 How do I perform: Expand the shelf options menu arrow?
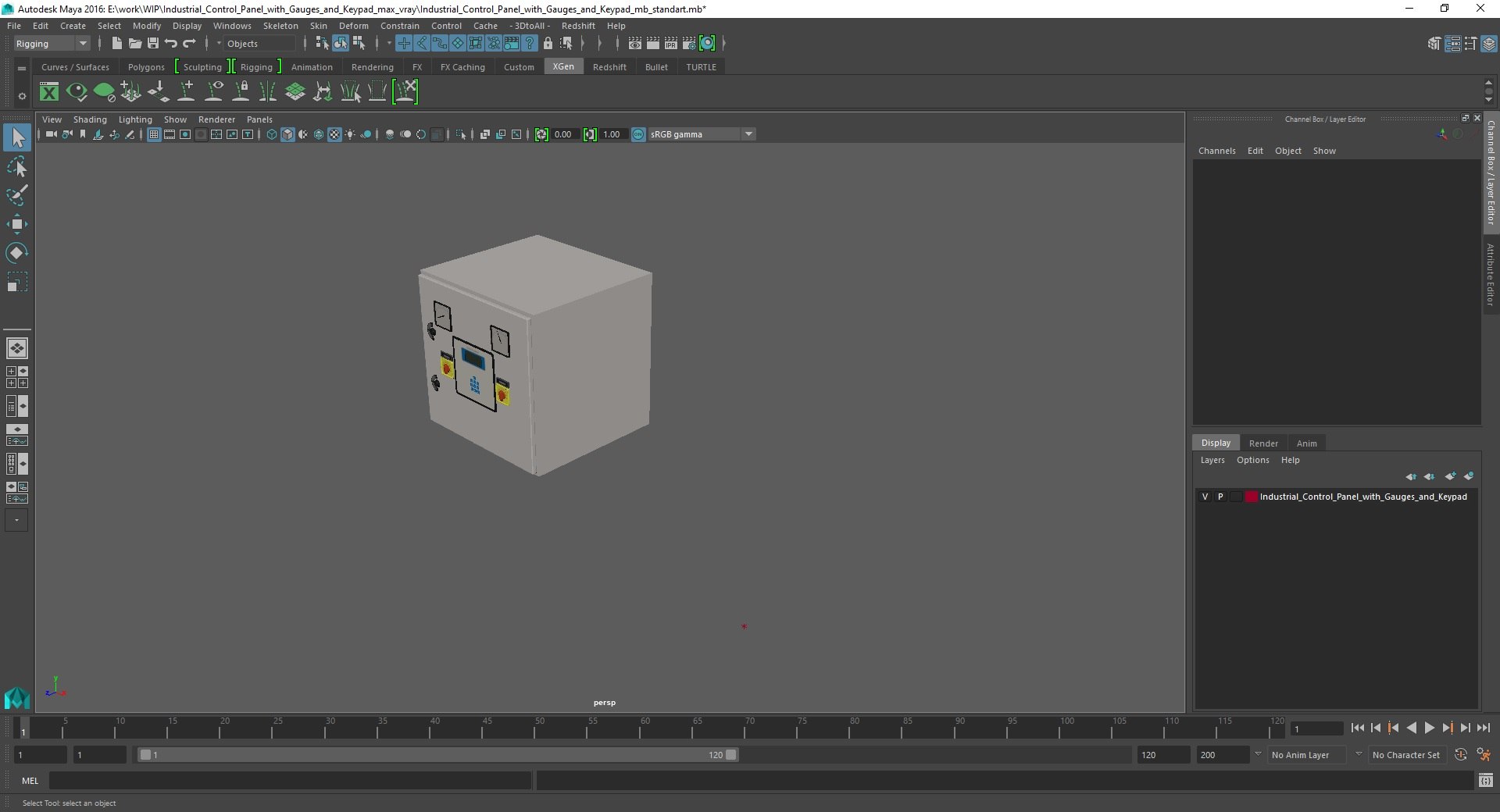click(x=22, y=96)
